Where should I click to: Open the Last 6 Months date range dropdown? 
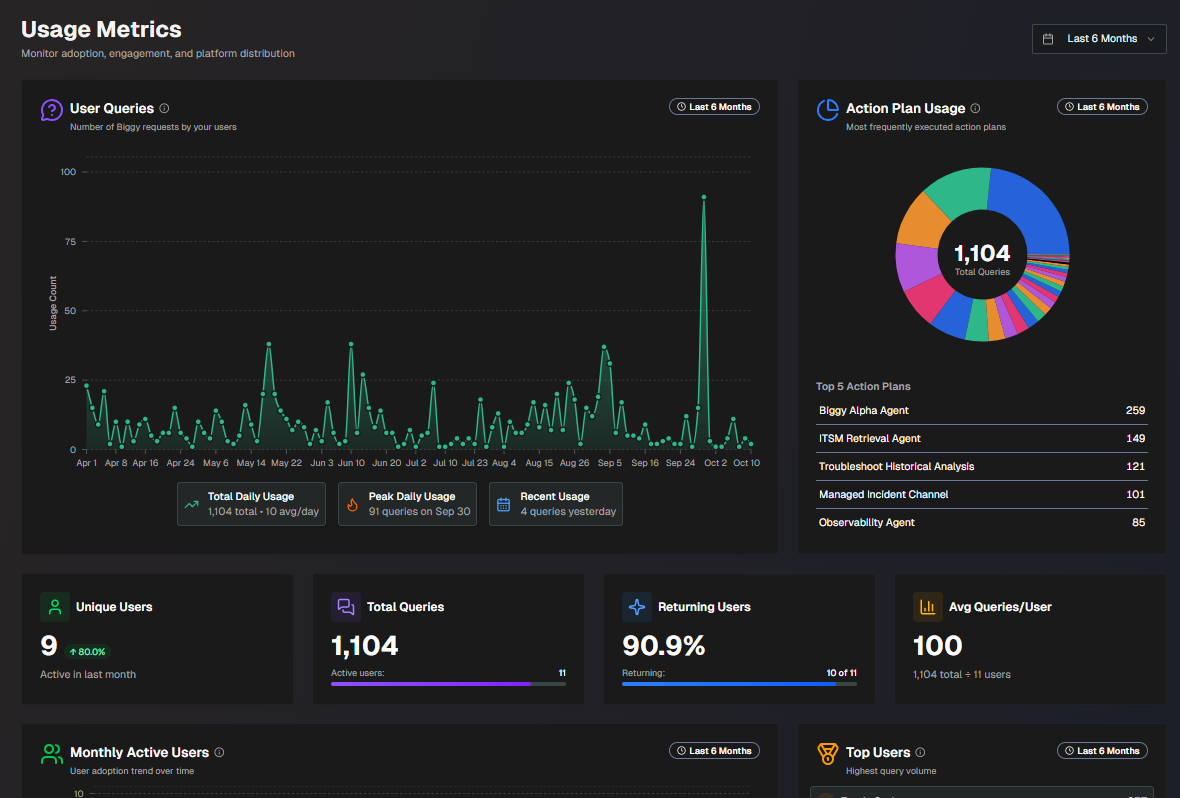click(1098, 38)
